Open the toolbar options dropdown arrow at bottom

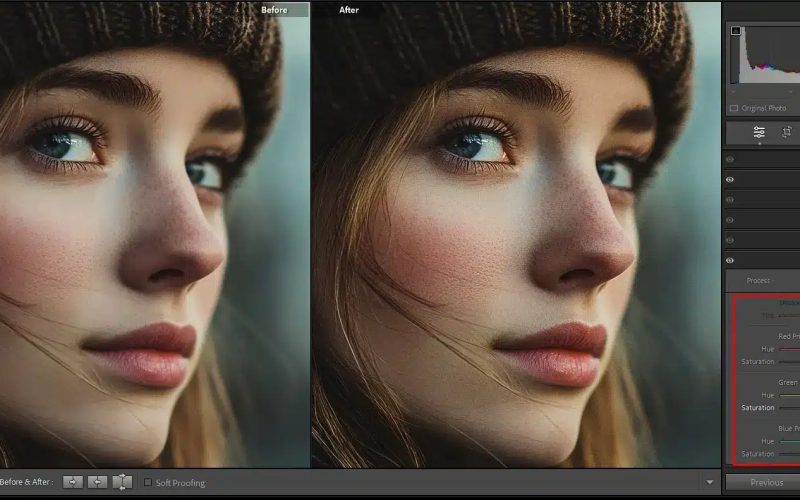click(x=710, y=482)
